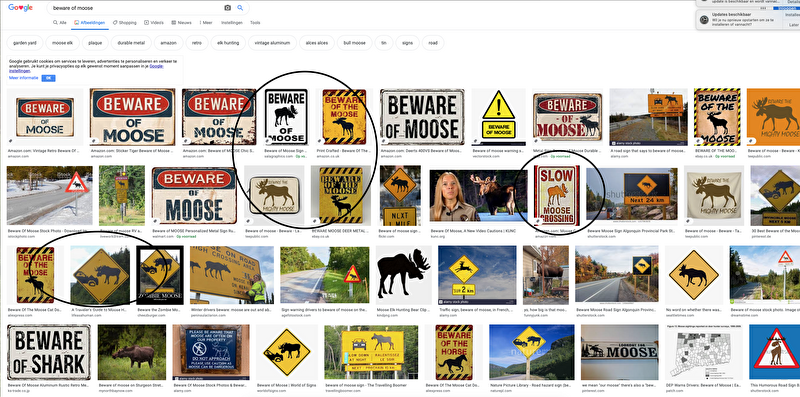The width and height of the screenshot is (800, 397).
Task: Open the Meer informatie link
Action: click(x=23, y=78)
